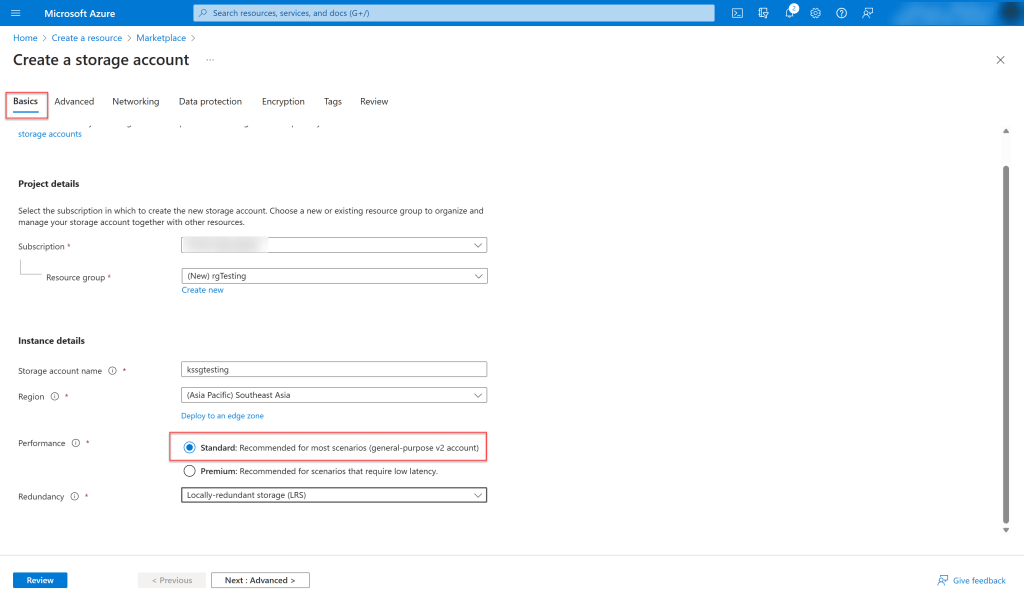Click the vertical scrollbar on the form
Viewport: 1024px width, 605px height.
[x=1005, y=340]
